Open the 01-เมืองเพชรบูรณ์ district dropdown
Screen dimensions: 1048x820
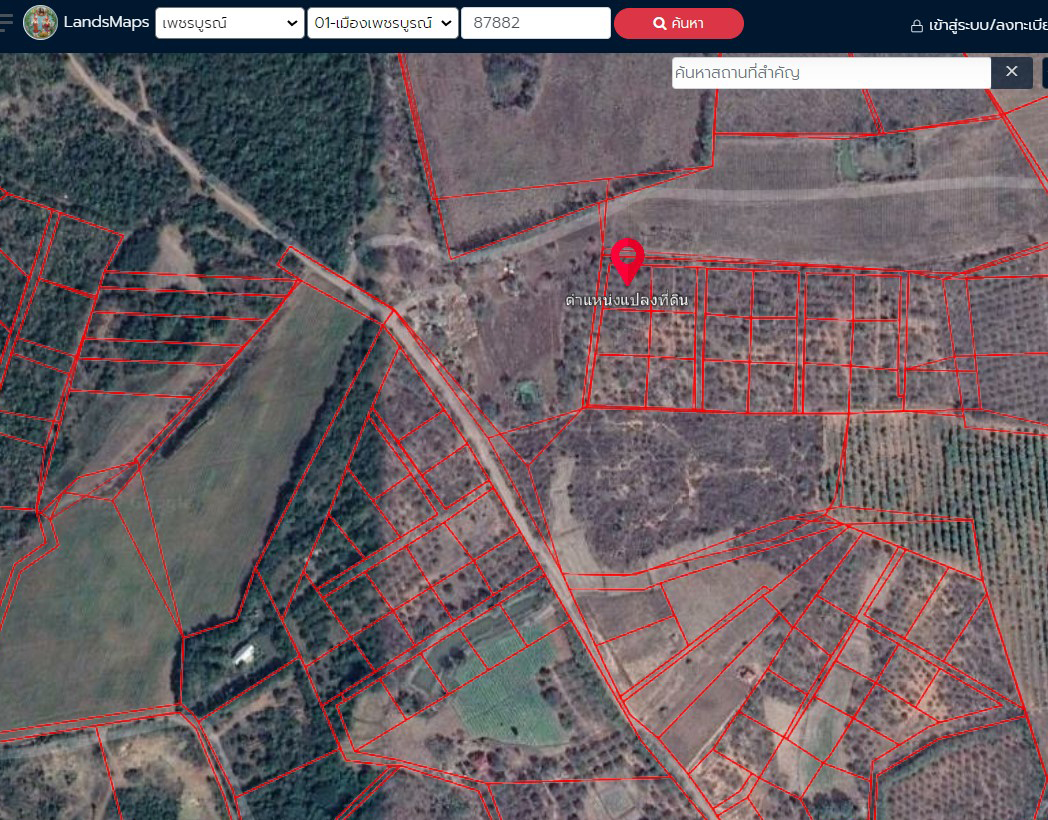382,23
